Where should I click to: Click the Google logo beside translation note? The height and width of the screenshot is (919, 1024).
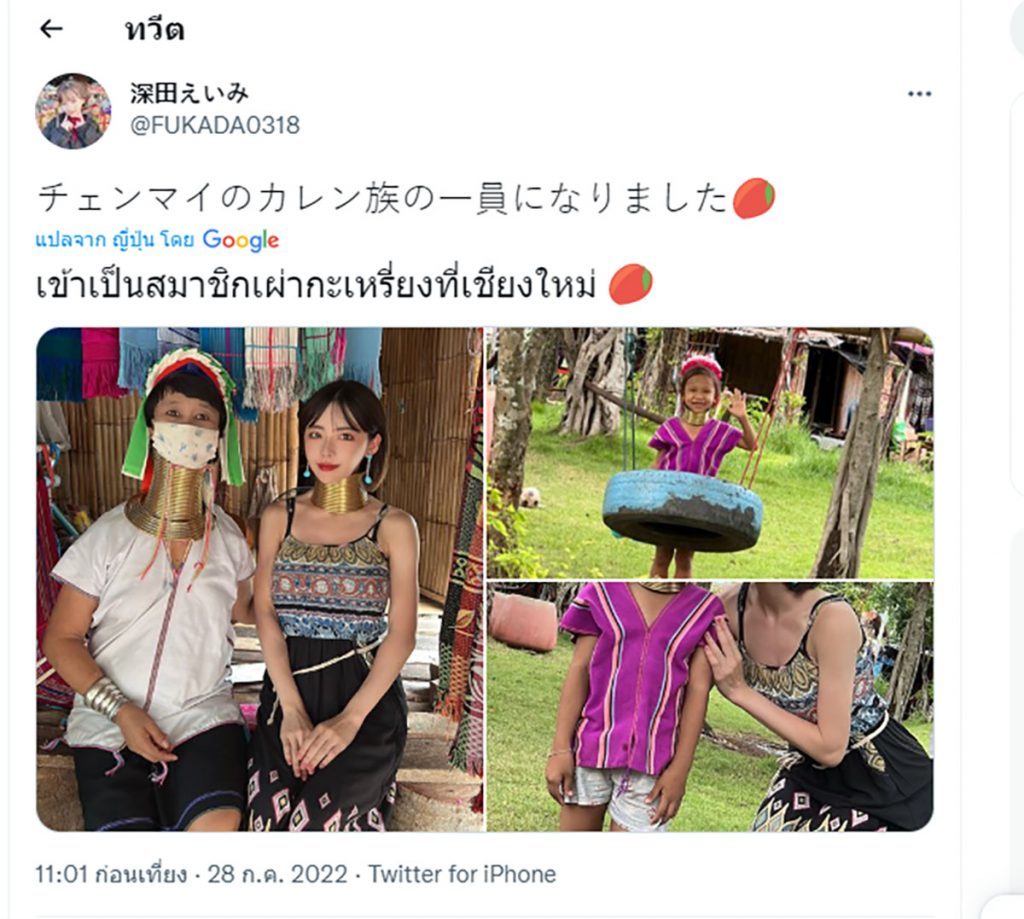click(x=241, y=240)
